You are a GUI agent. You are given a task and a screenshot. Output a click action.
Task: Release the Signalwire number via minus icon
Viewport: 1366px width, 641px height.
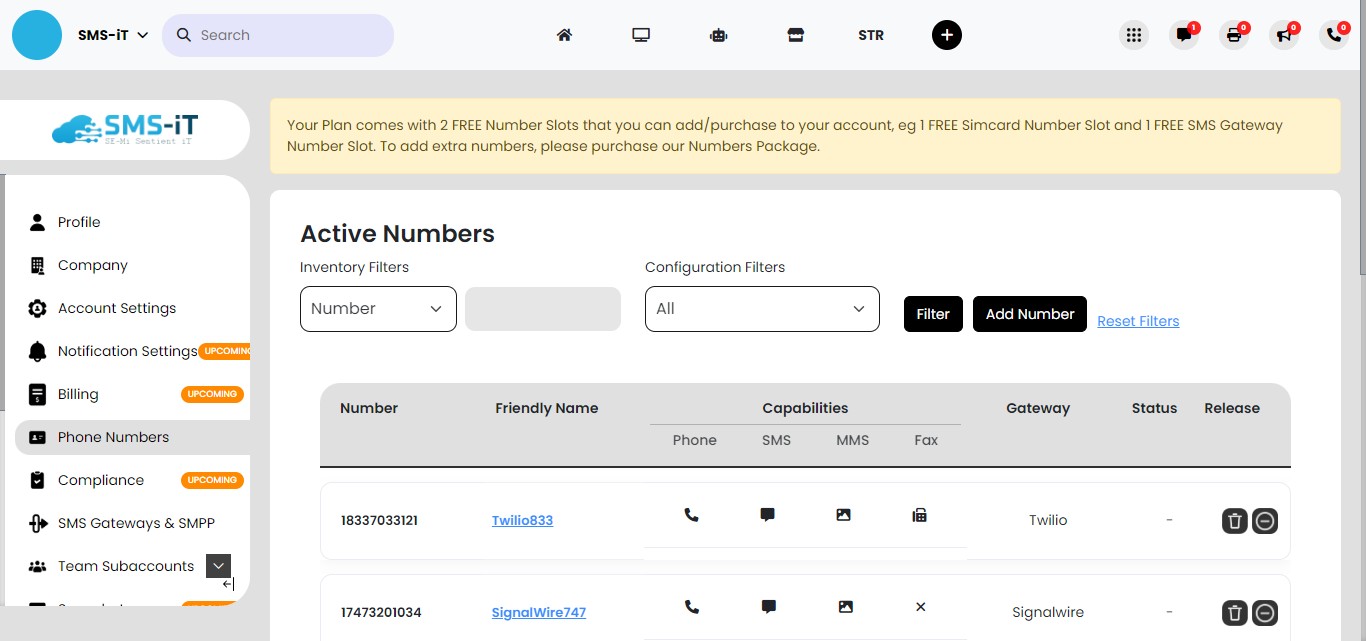(x=1265, y=613)
